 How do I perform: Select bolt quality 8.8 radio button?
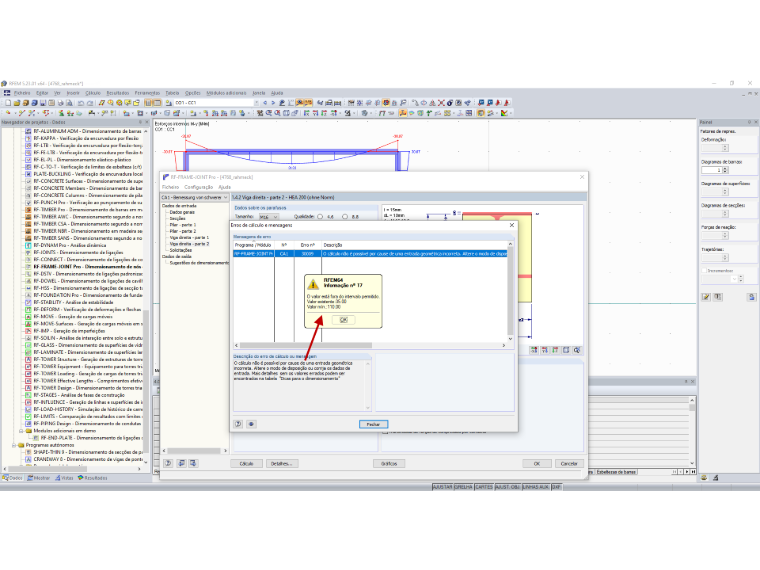pos(345,217)
